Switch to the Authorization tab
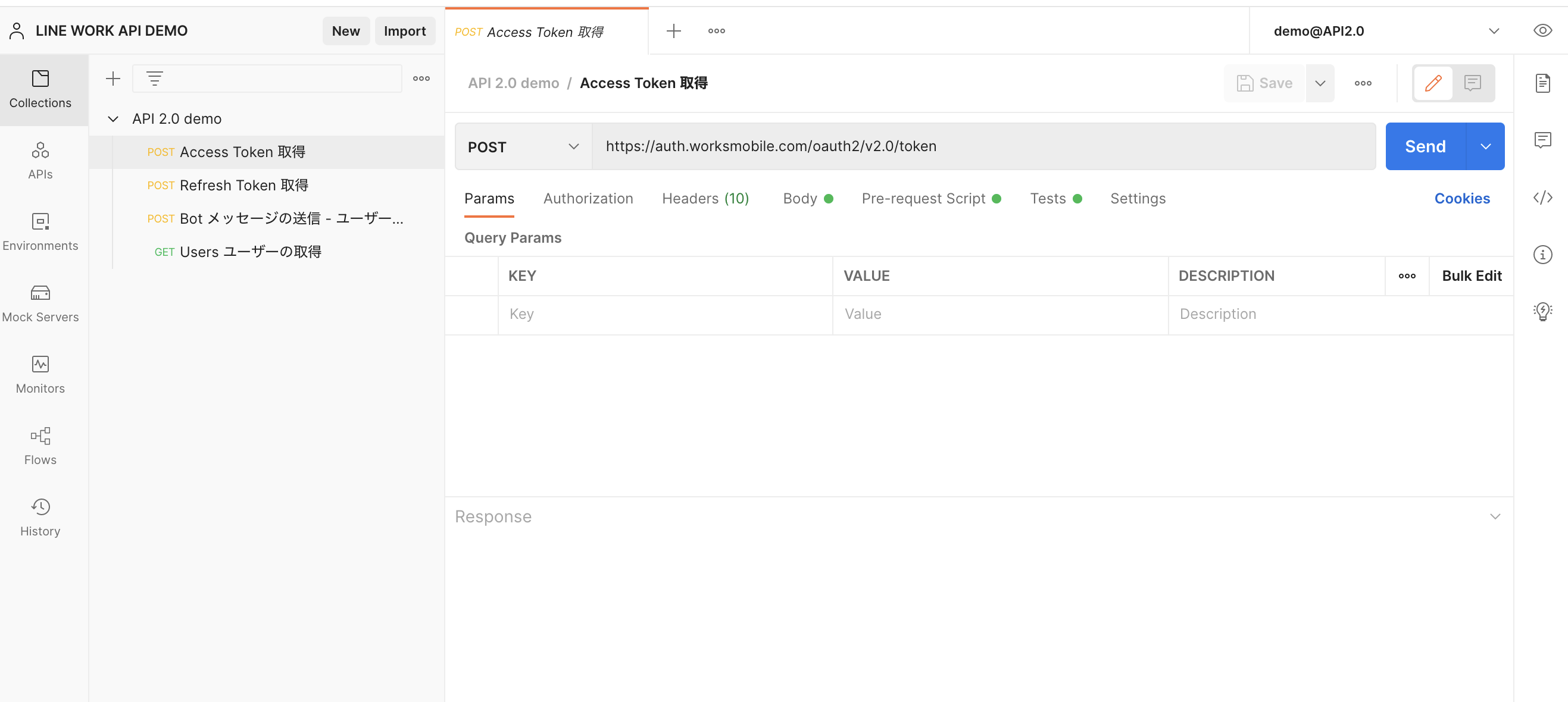 pos(588,198)
